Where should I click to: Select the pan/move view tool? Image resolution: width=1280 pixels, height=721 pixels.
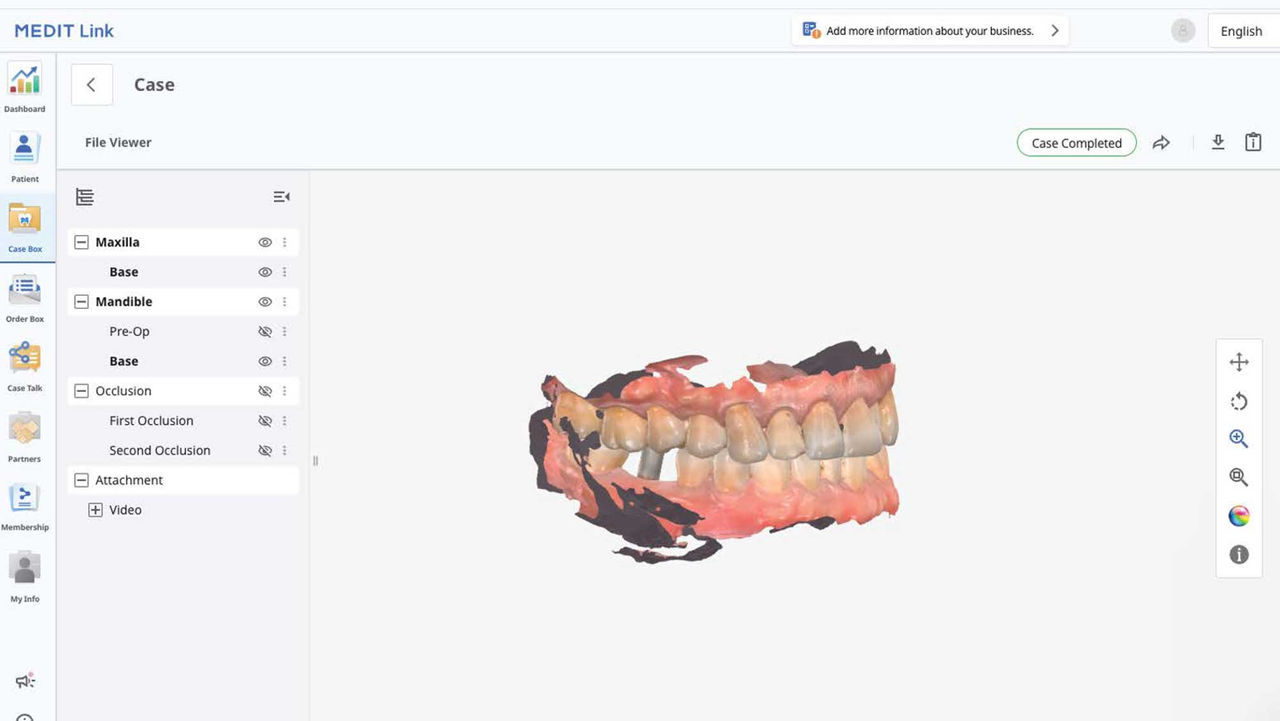1238,362
